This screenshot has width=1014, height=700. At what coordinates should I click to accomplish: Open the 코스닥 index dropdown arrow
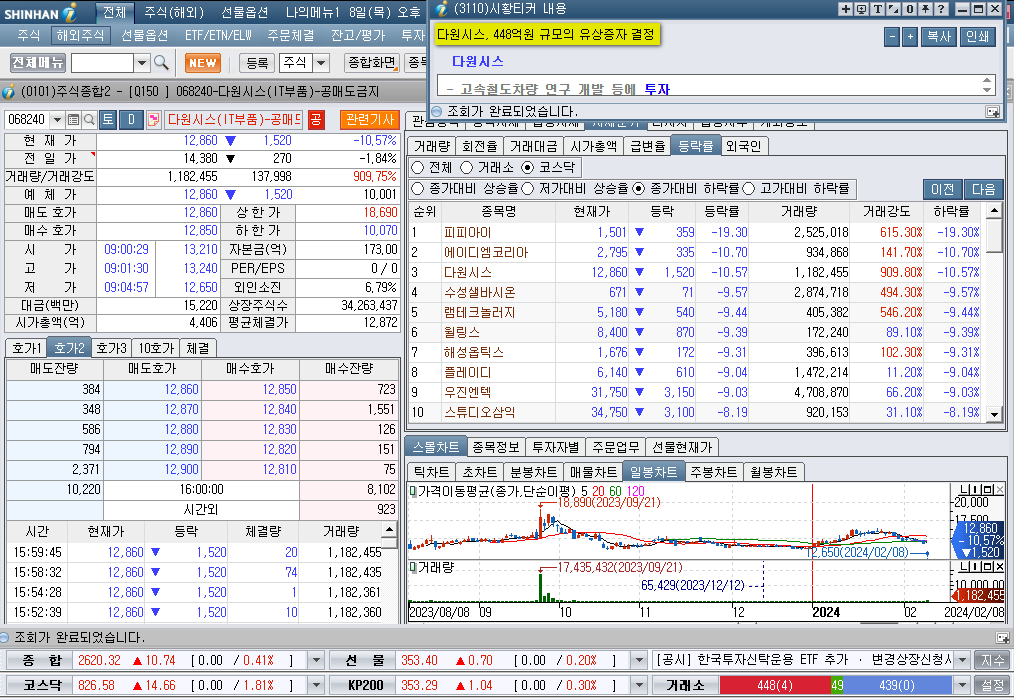pos(316,685)
